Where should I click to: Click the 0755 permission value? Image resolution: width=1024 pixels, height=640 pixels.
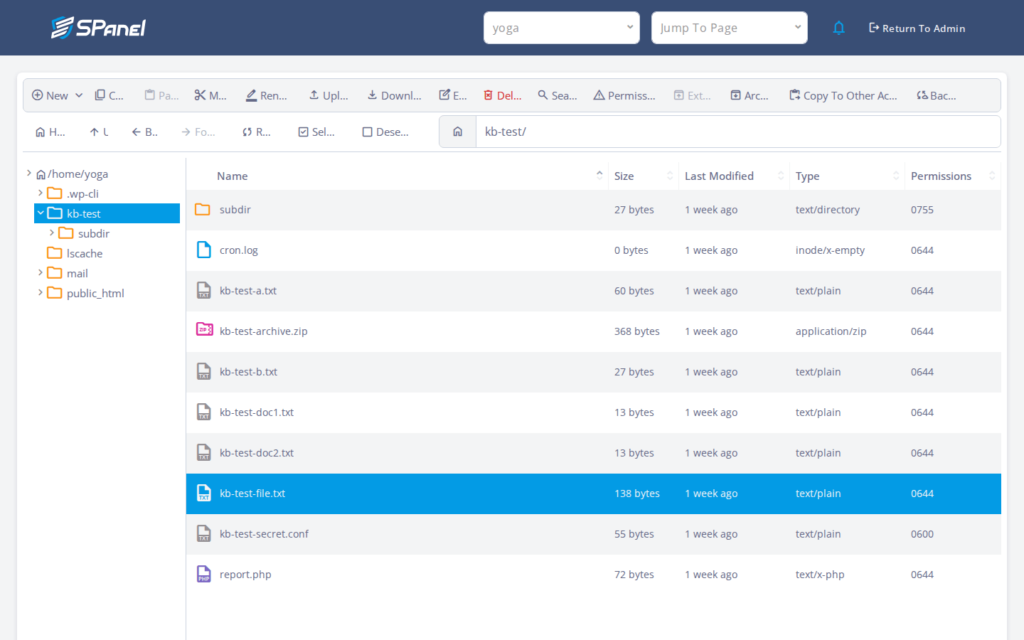tap(922, 210)
